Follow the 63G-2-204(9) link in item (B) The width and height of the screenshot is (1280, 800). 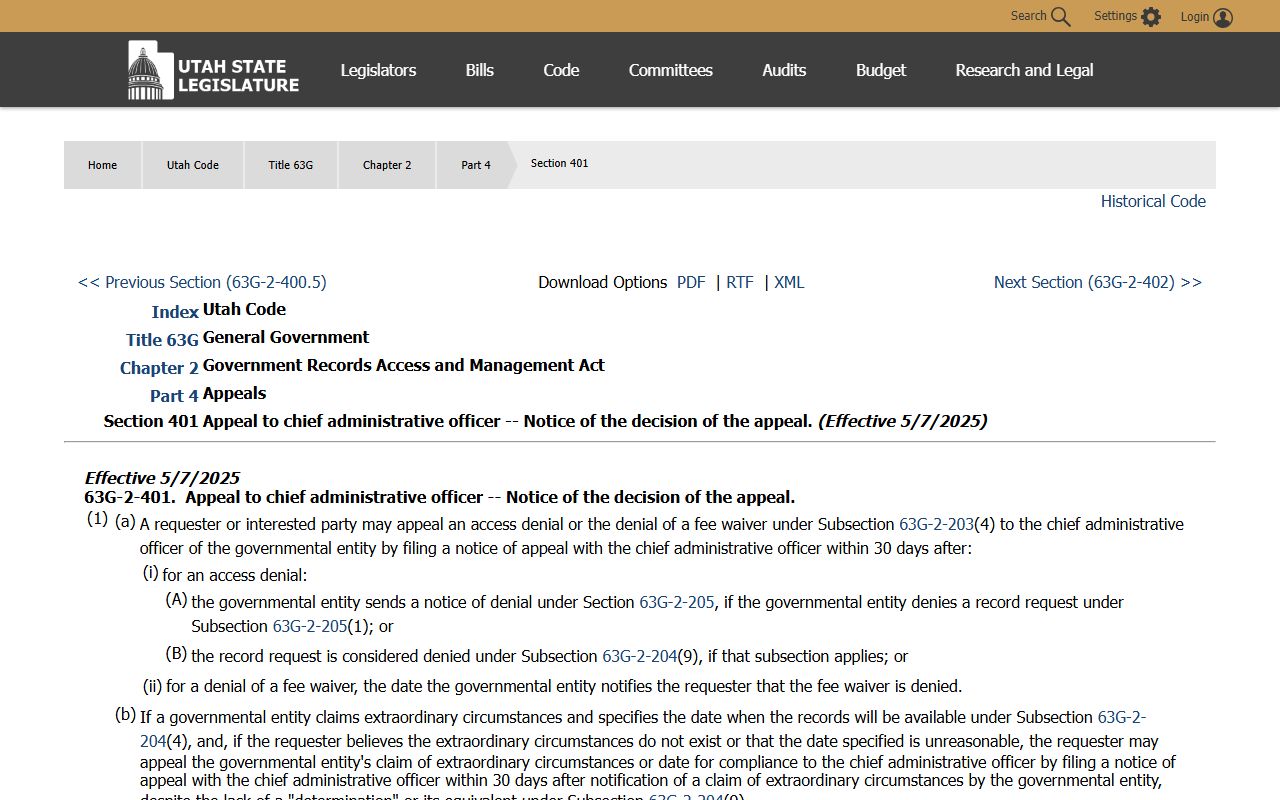pos(639,656)
